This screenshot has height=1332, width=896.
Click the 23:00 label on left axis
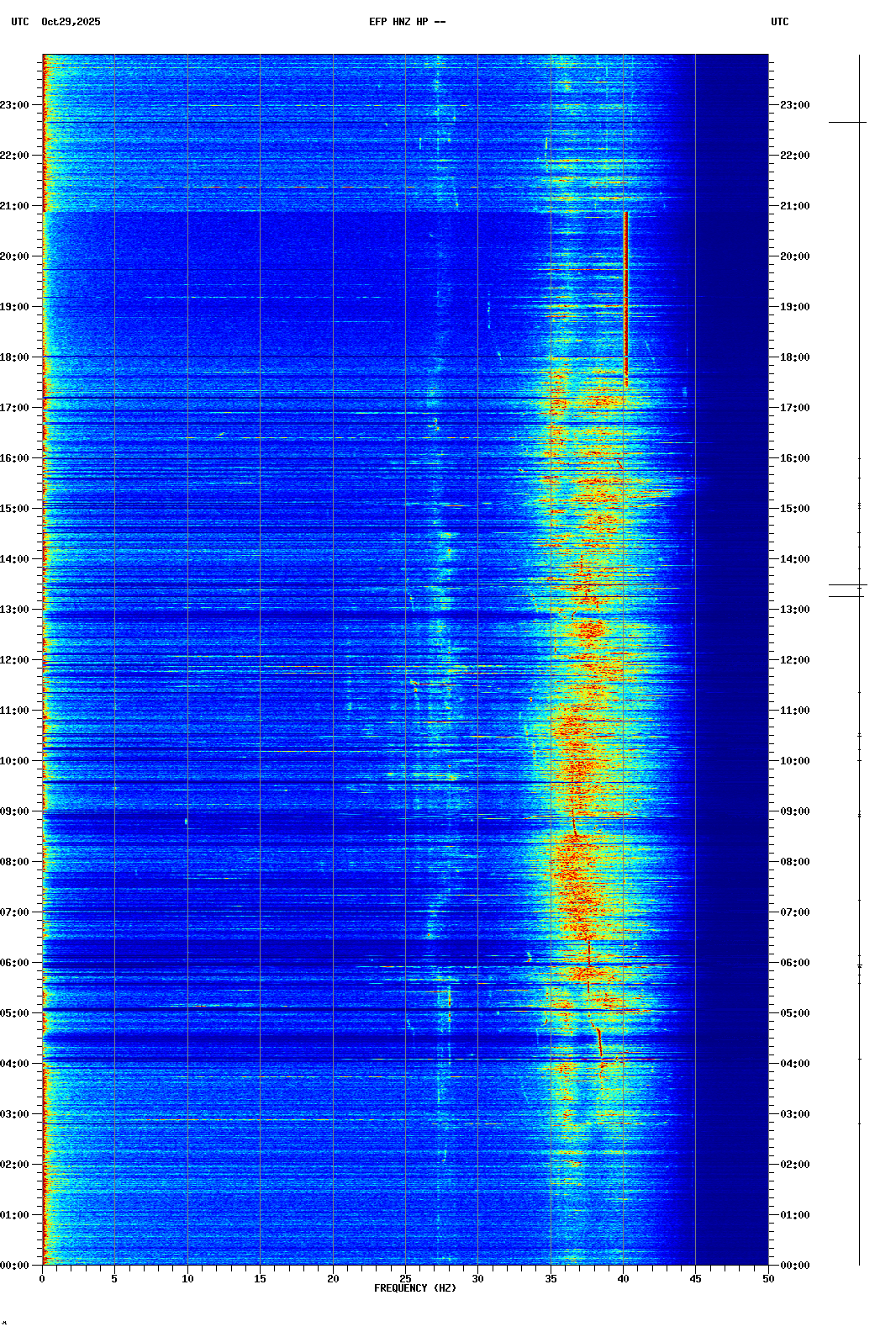15,105
